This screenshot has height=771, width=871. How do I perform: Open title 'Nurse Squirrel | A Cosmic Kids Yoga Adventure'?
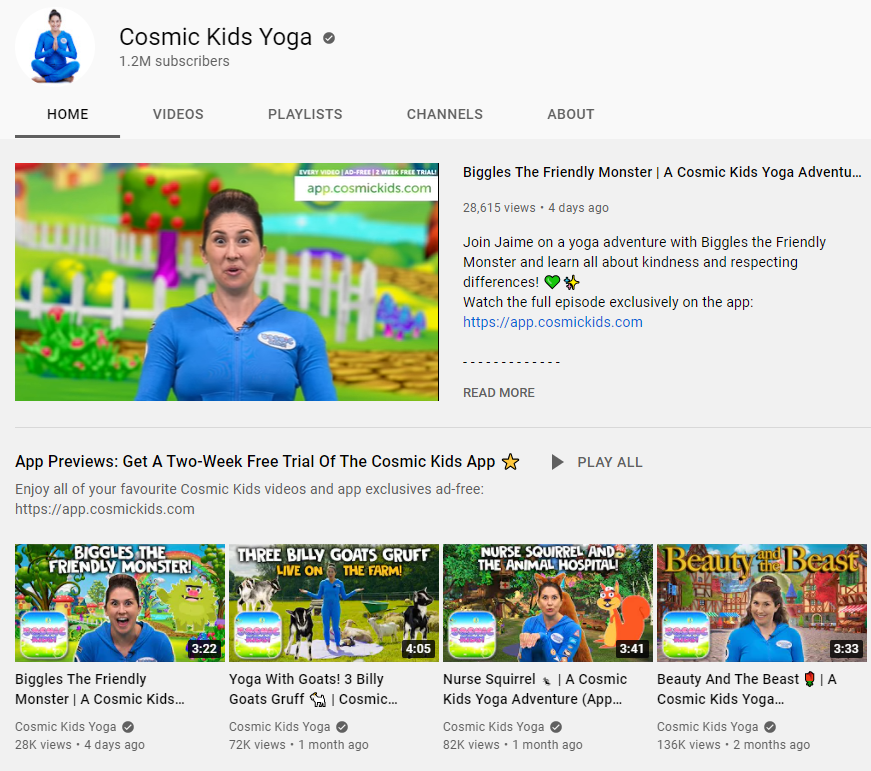pyautogui.click(x=535, y=689)
